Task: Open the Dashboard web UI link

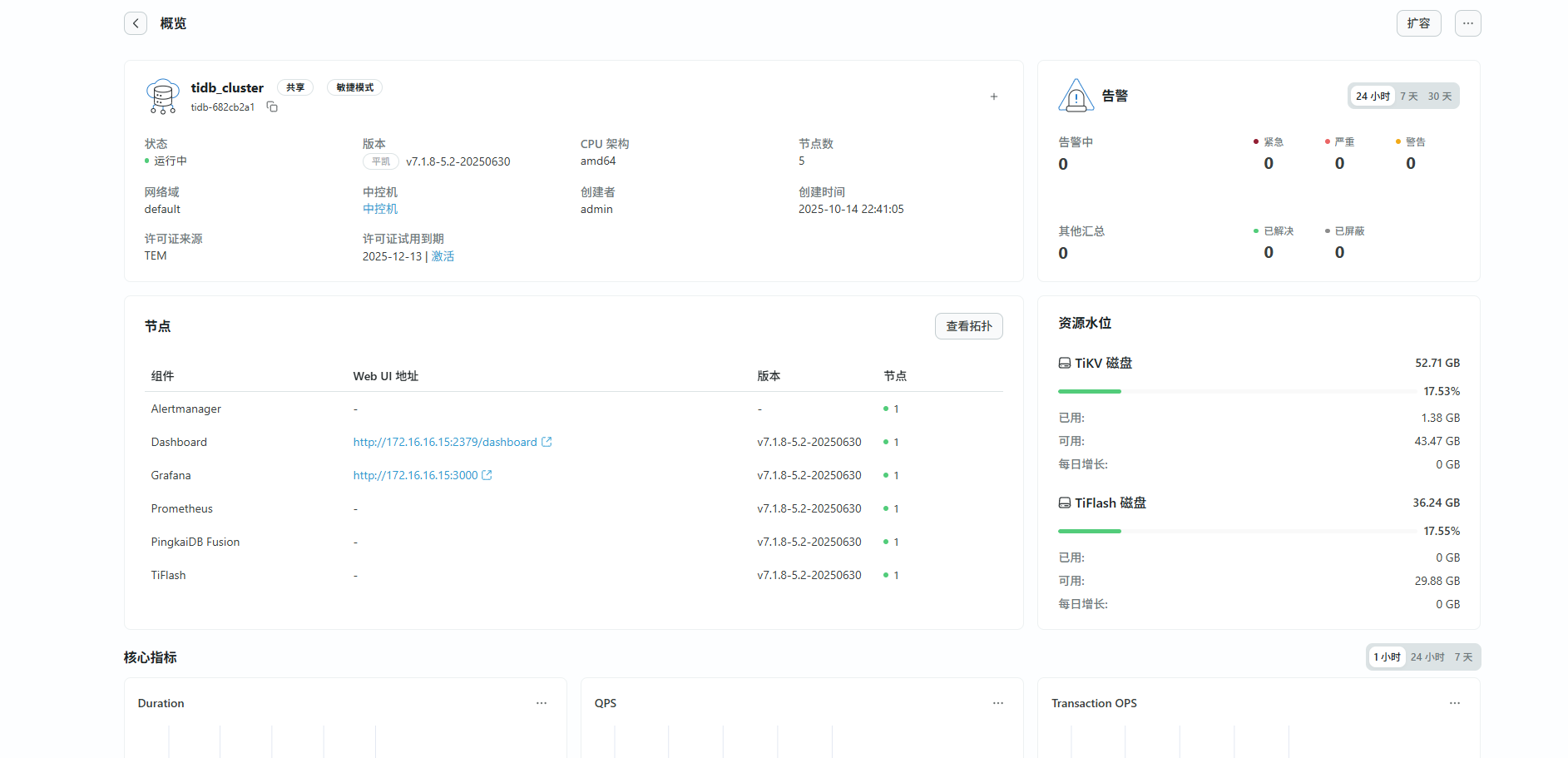Action: [445, 442]
